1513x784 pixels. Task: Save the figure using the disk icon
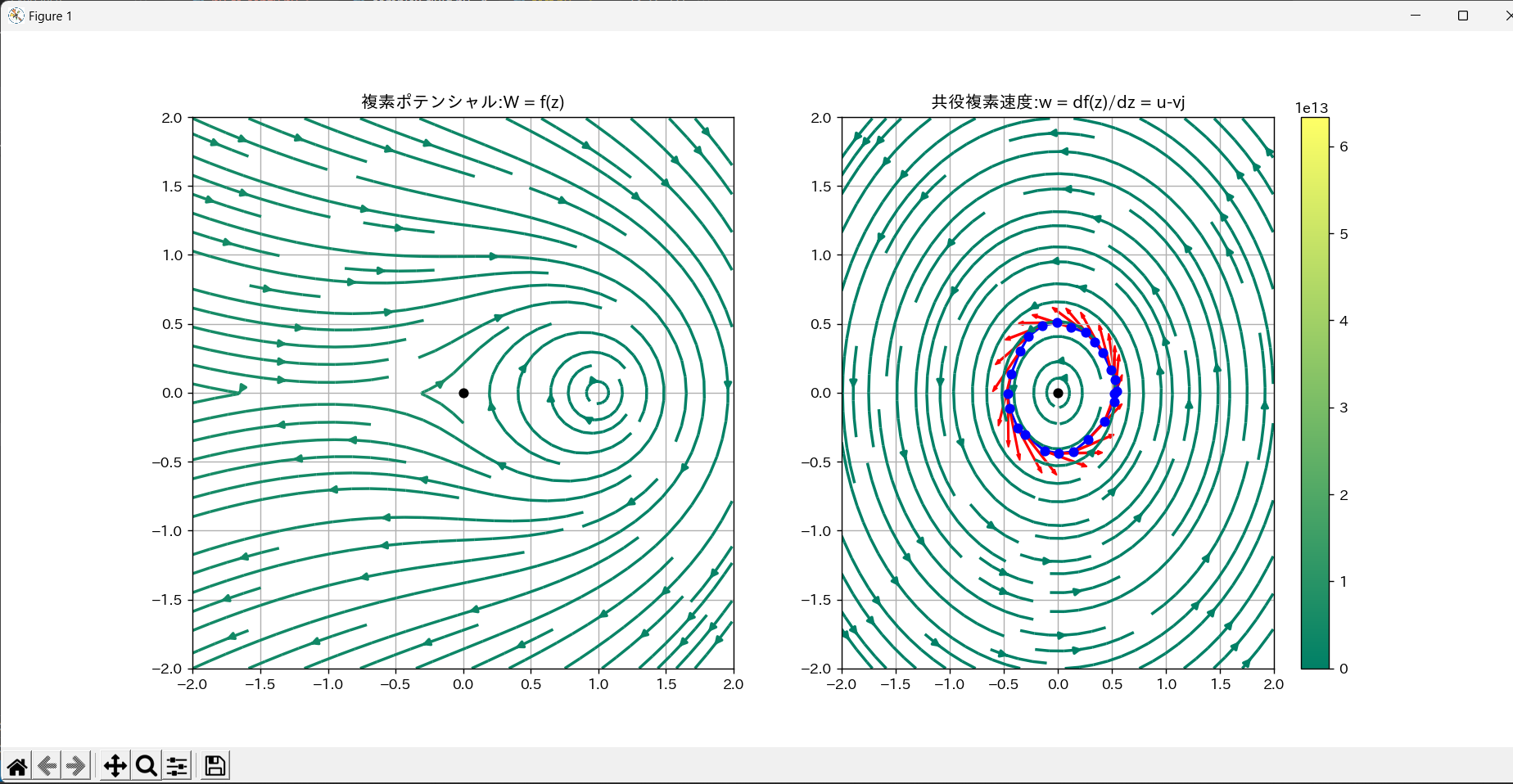pyautogui.click(x=214, y=765)
